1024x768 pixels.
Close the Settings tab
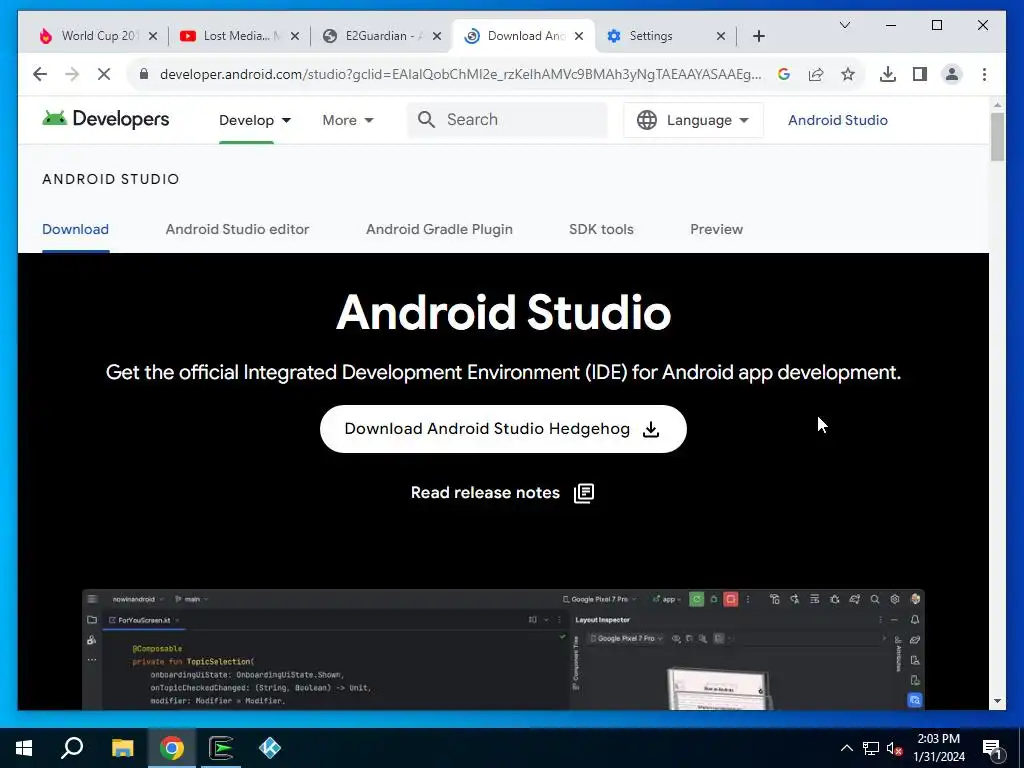721,36
